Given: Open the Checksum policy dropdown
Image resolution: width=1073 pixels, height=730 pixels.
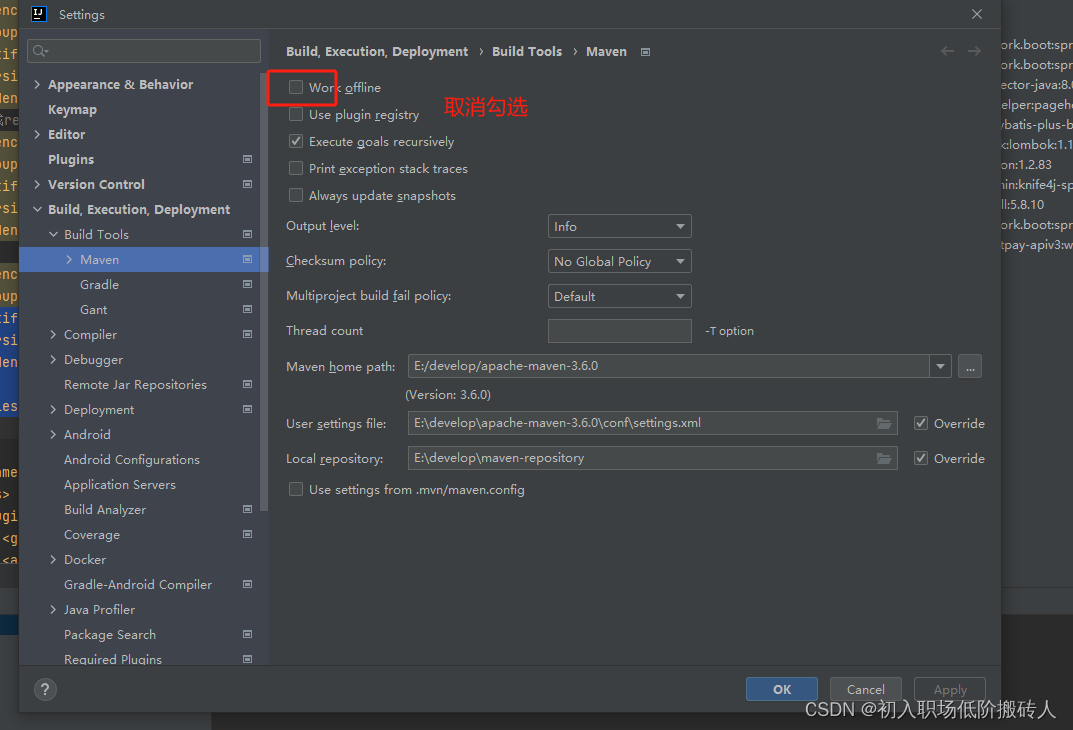Looking at the screenshot, I should [619, 261].
